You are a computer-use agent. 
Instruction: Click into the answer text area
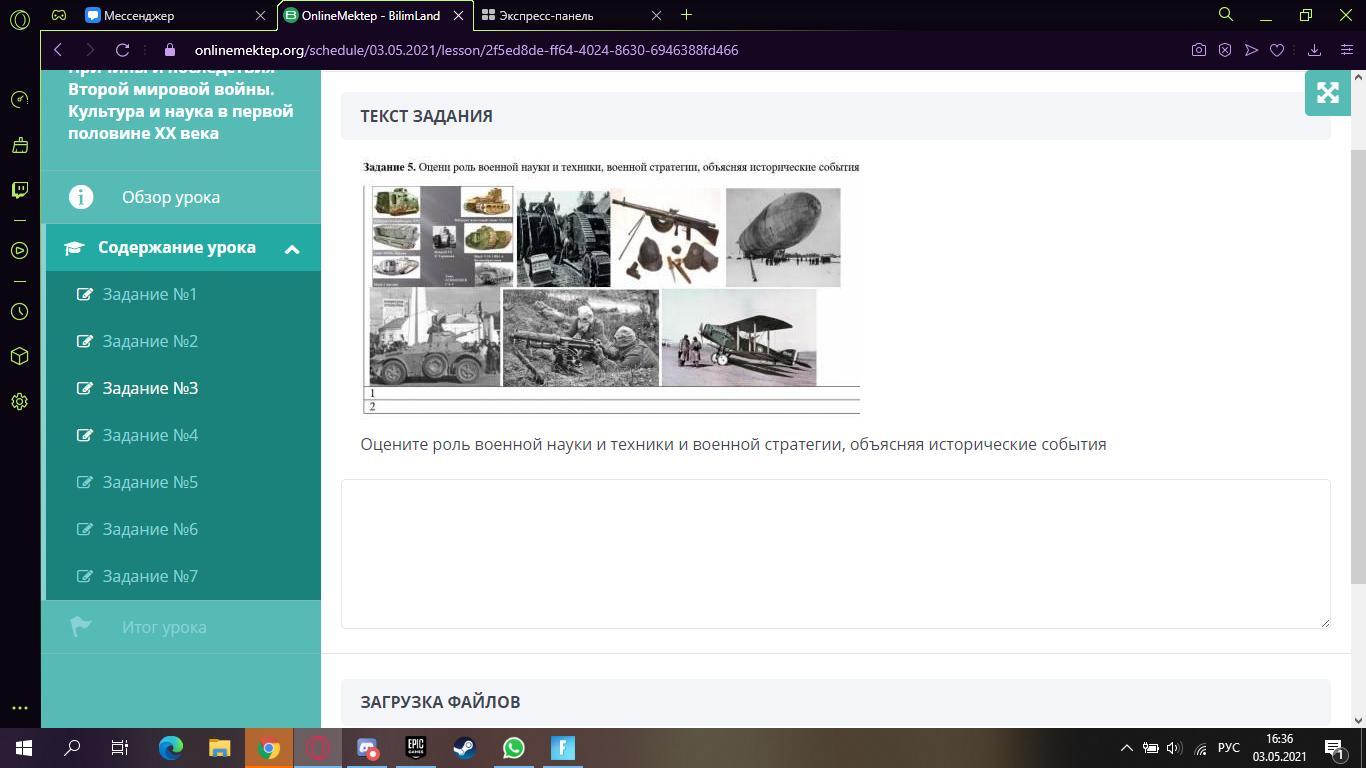point(836,554)
